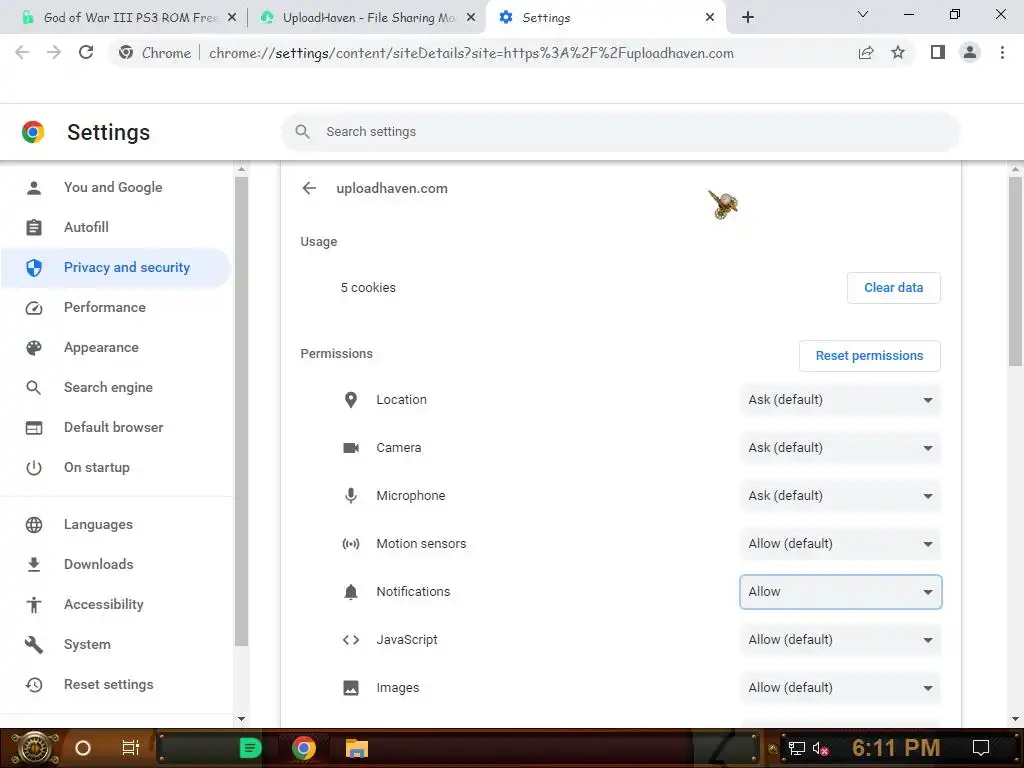Open the notification center icon
1024x768 pixels.
(x=980, y=748)
